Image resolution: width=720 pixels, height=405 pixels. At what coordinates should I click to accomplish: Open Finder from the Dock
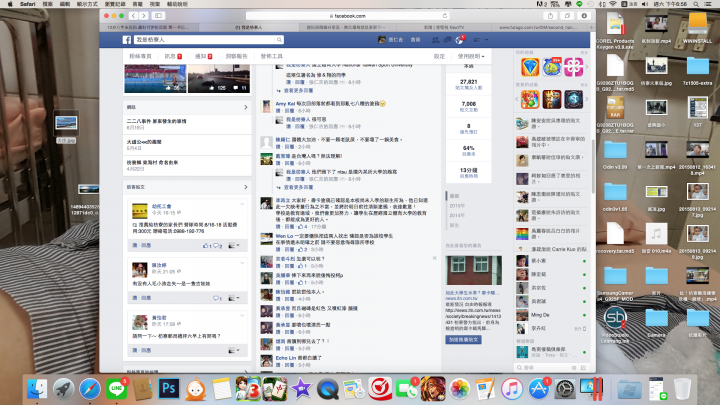tap(37, 389)
